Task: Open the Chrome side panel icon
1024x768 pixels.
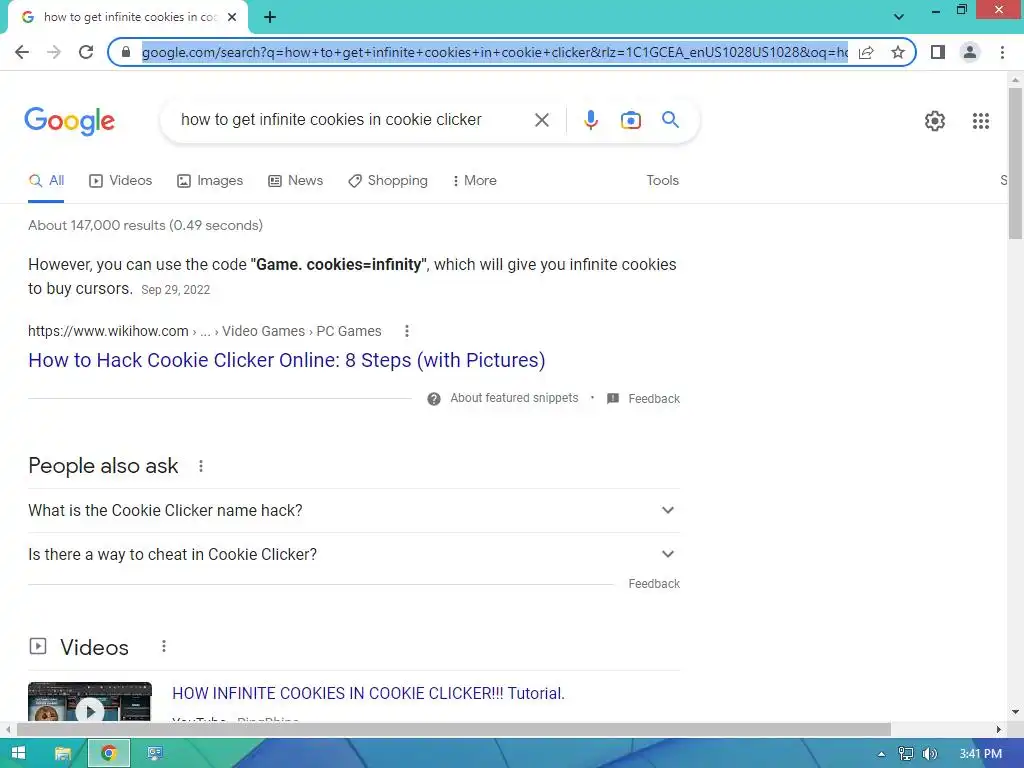Action: pos(938,52)
